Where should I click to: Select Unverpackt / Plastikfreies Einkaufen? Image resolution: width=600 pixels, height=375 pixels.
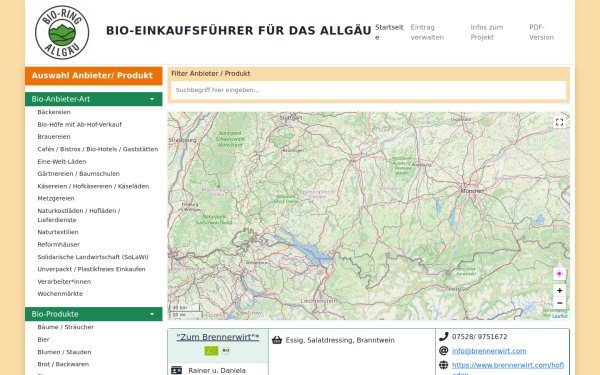(x=91, y=269)
